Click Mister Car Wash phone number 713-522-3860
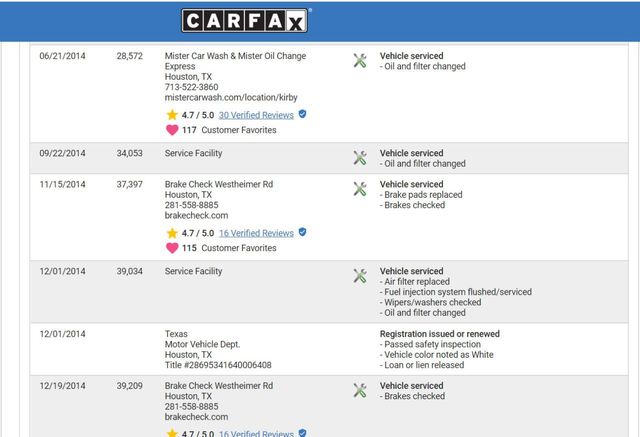The height and width of the screenshot is (437, 640). coord(191,87)
